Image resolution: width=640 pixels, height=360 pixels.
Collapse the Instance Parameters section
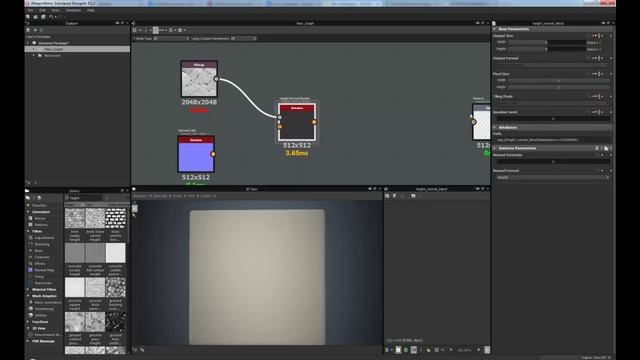click(x=495, y=148)
